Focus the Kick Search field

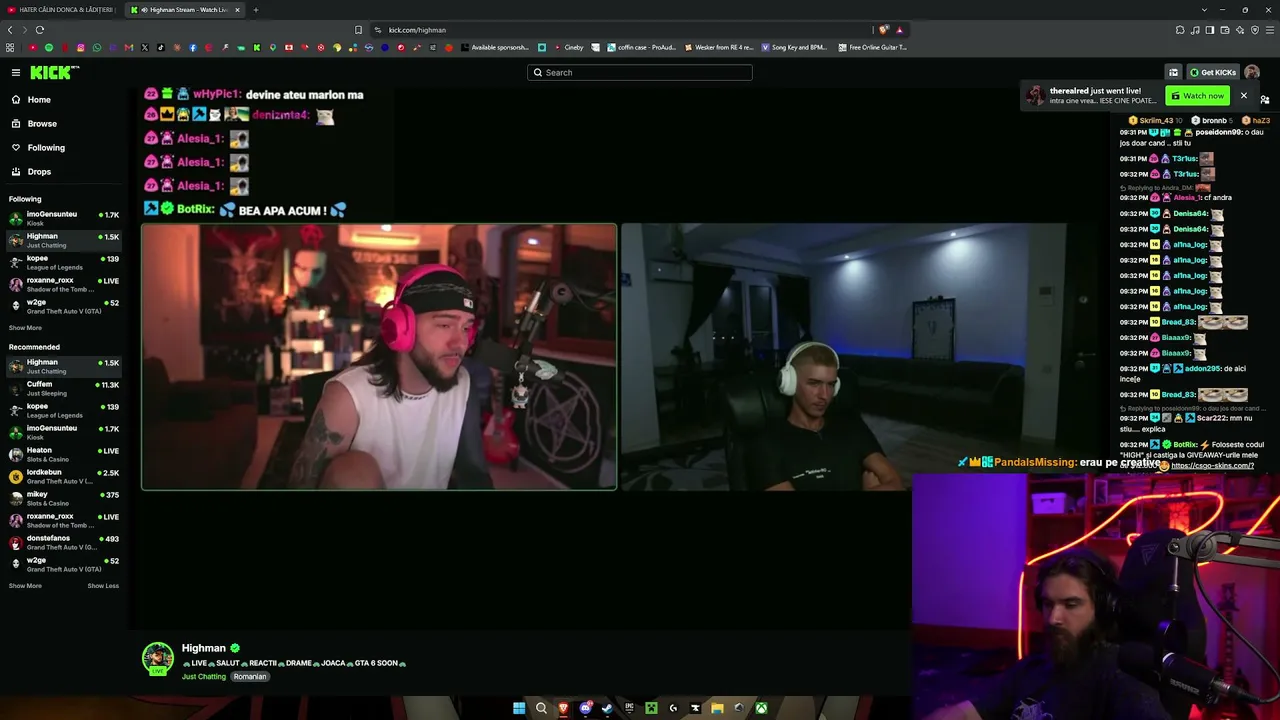[640, 72]
